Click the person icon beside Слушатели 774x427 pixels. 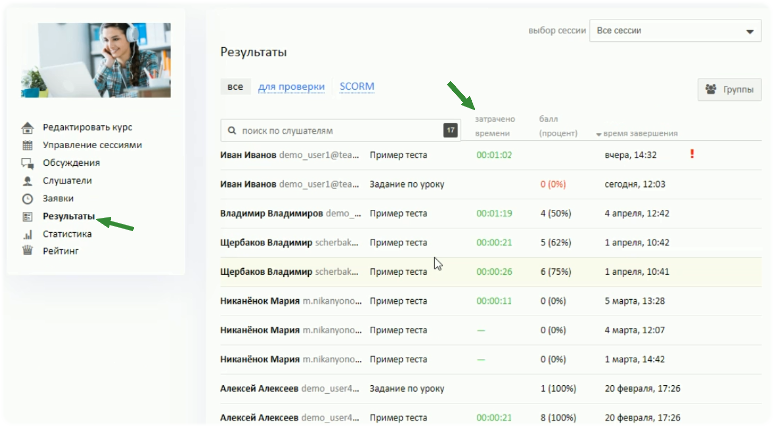coord(27,181)
